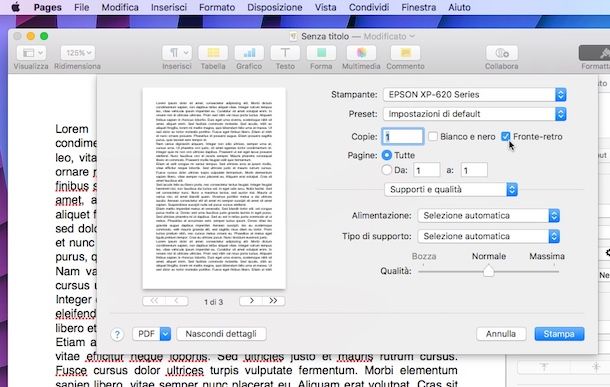Open the Vista menu
Screen dimensions: 610x387
[x=326, y=7]
